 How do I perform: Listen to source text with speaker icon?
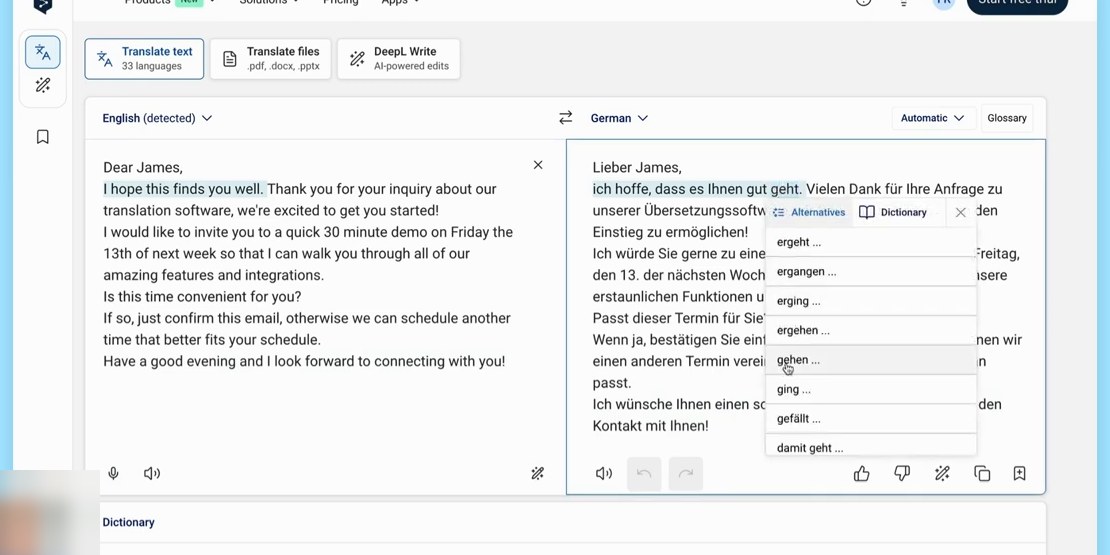point(151,474)
